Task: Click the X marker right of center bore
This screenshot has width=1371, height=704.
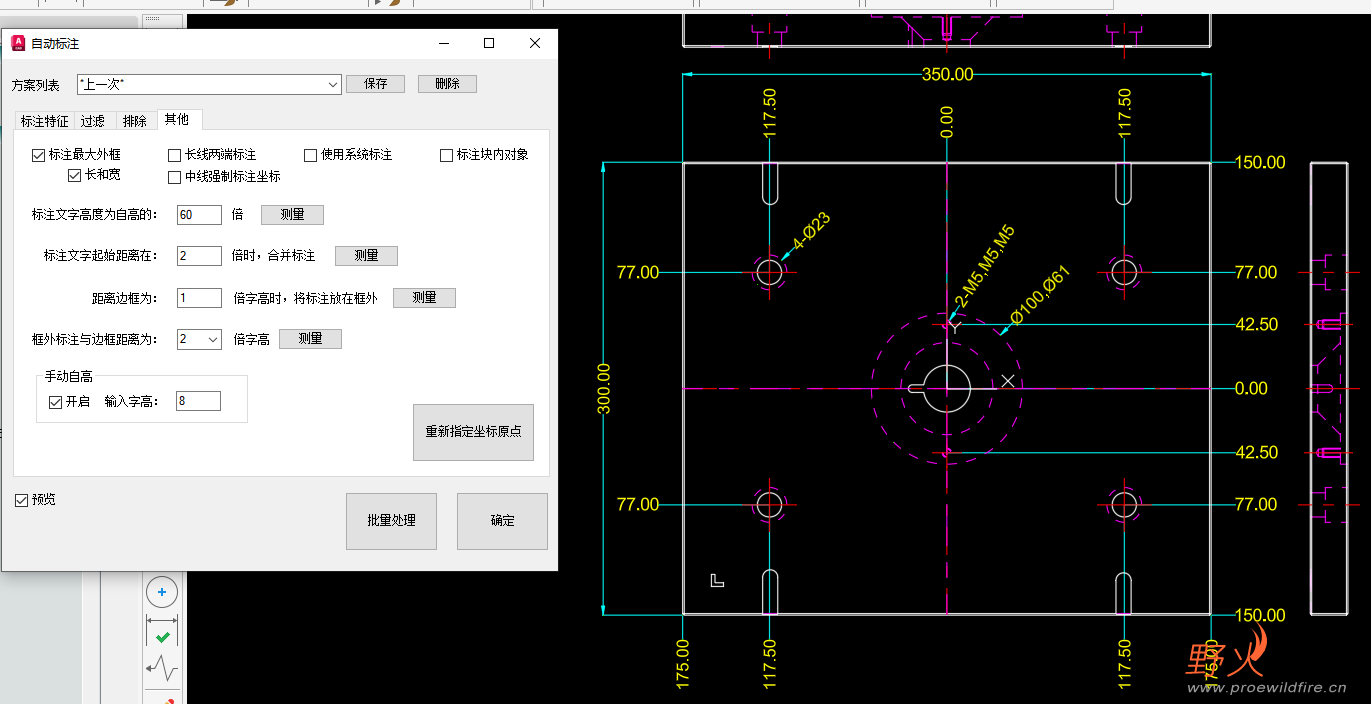Action: click(1008, 381)
